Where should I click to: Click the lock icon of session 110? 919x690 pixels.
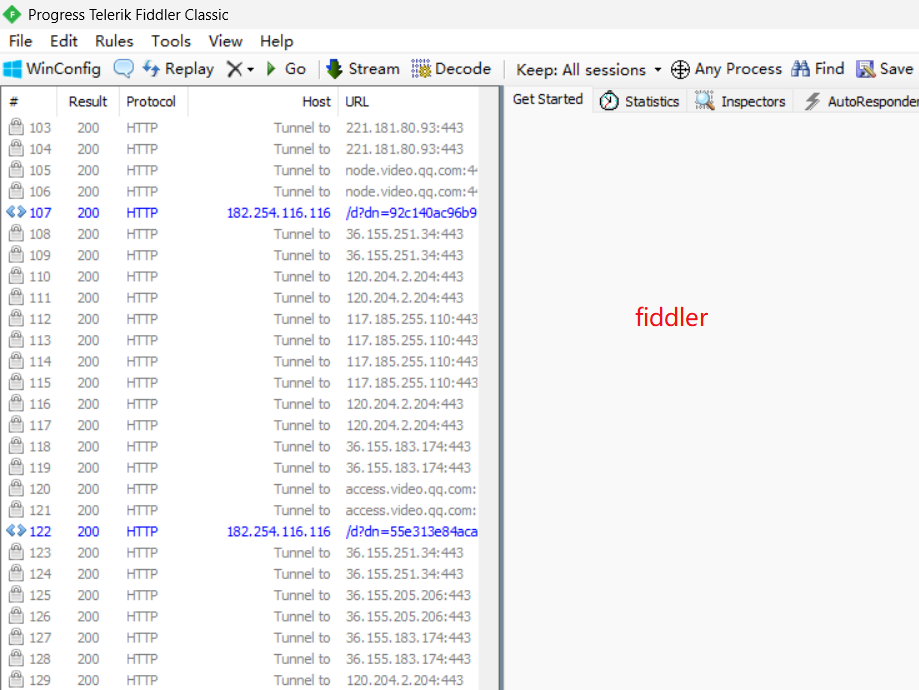click(16, 276)
